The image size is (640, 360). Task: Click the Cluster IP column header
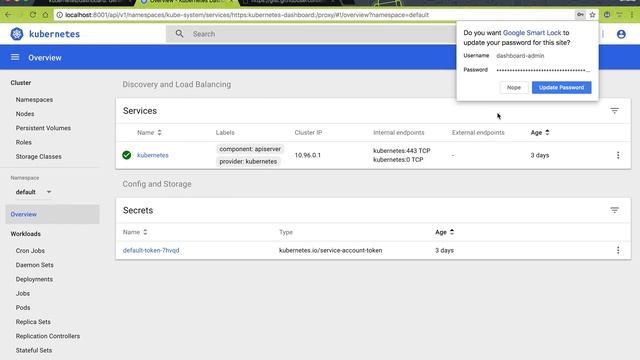pyautogui.click(x=308, y=133)
